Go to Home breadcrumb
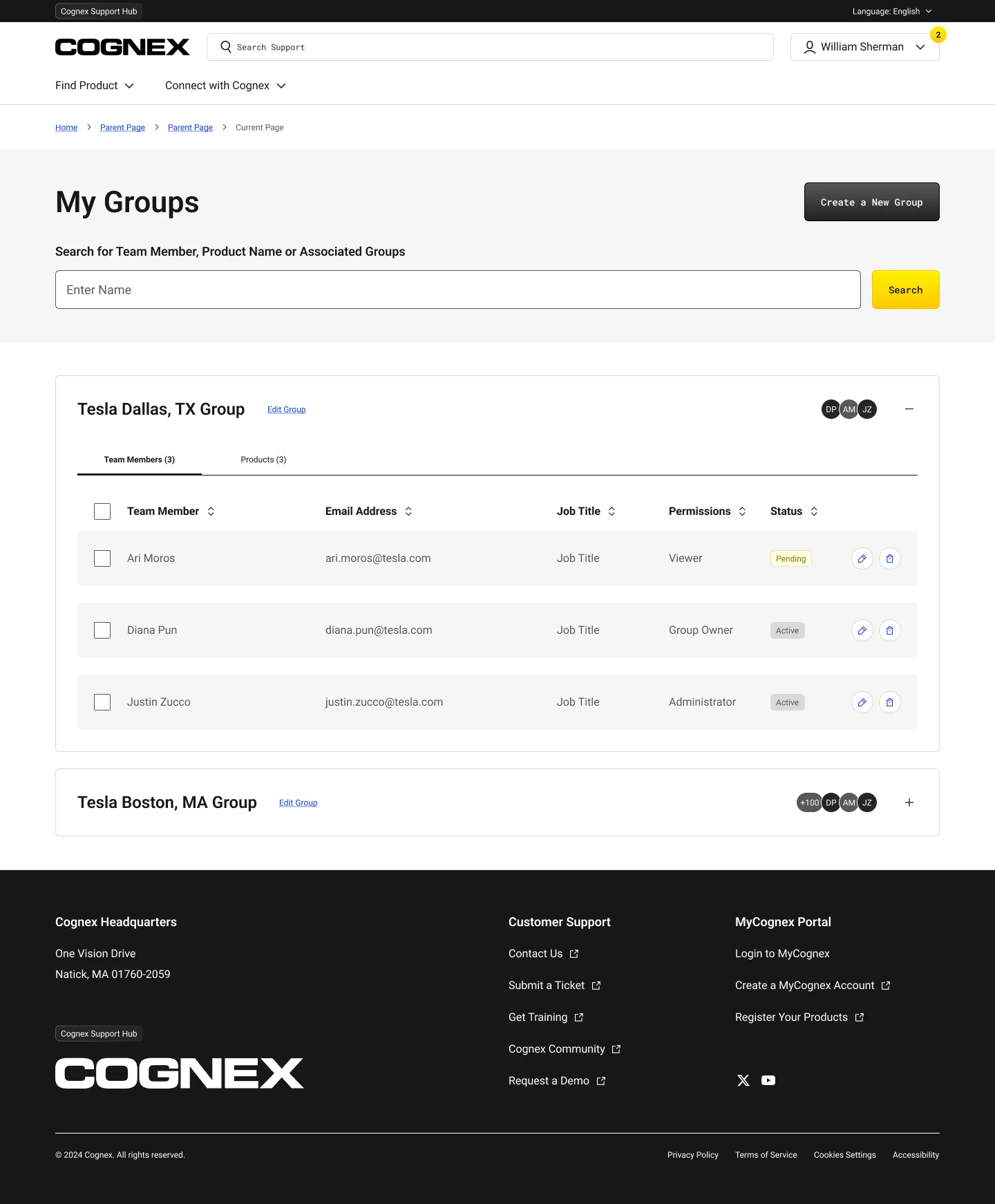 (66, 128)
